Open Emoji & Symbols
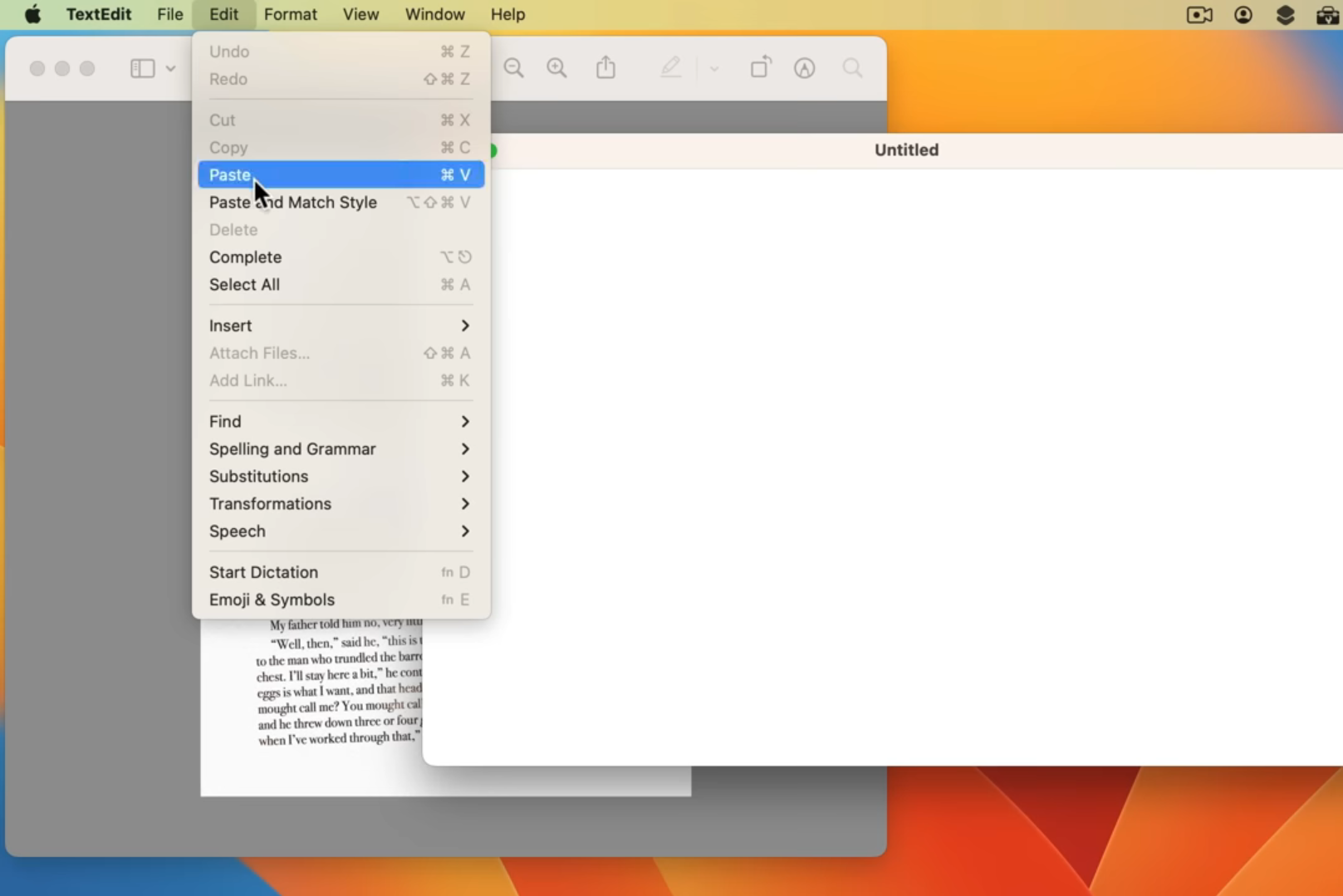The height and width of the screenshot is (896, 1343). pos(341,600)
